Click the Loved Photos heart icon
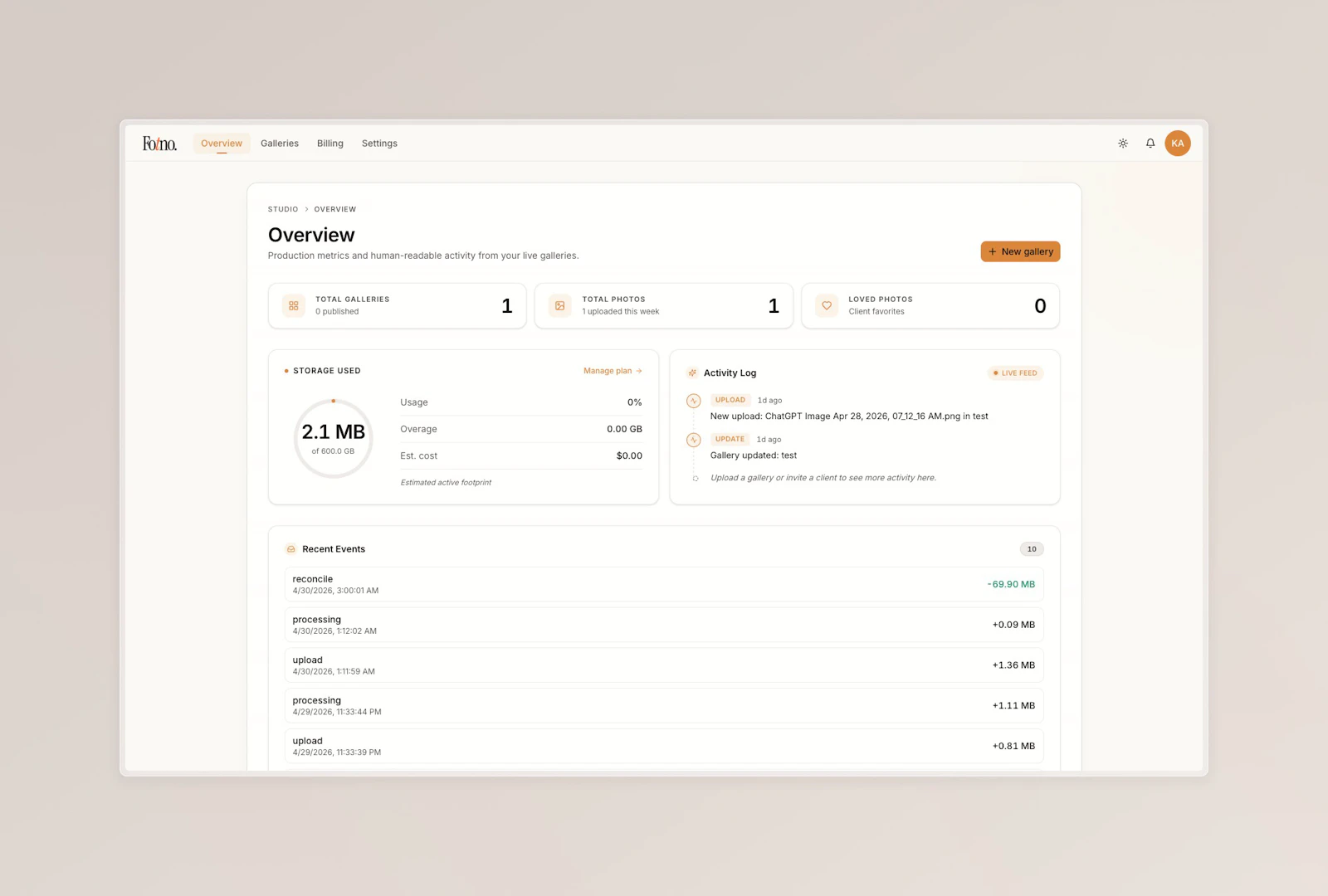The height and width of the screenshot is (896, 1328). click(827, 306)
